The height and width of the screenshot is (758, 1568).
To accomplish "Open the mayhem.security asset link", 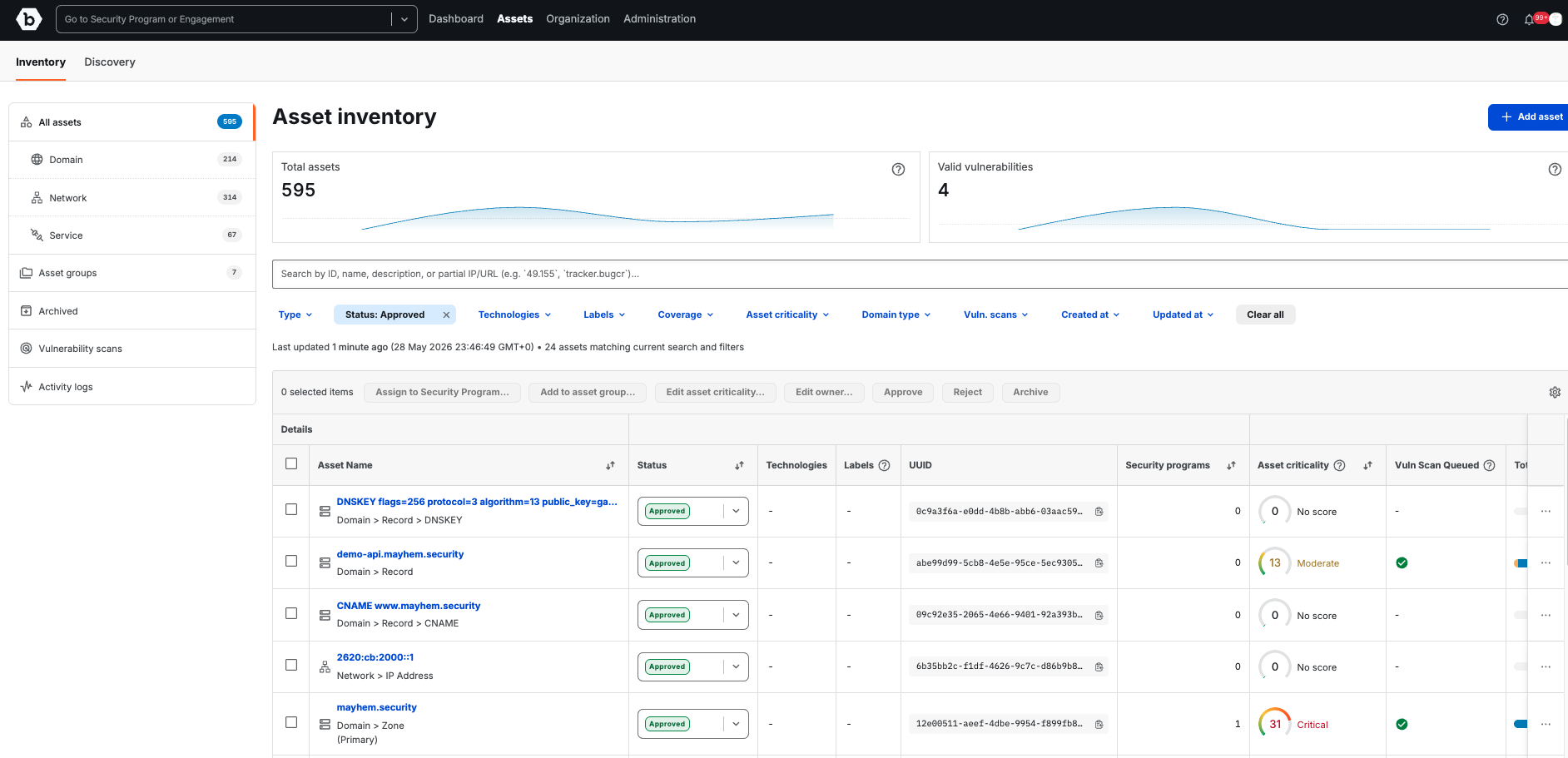I will pyautogui.click(x=377, y=707).
